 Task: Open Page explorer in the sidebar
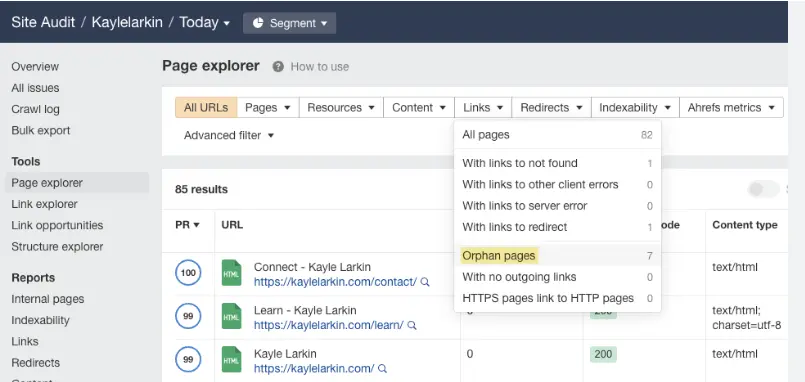click(77, 183)
